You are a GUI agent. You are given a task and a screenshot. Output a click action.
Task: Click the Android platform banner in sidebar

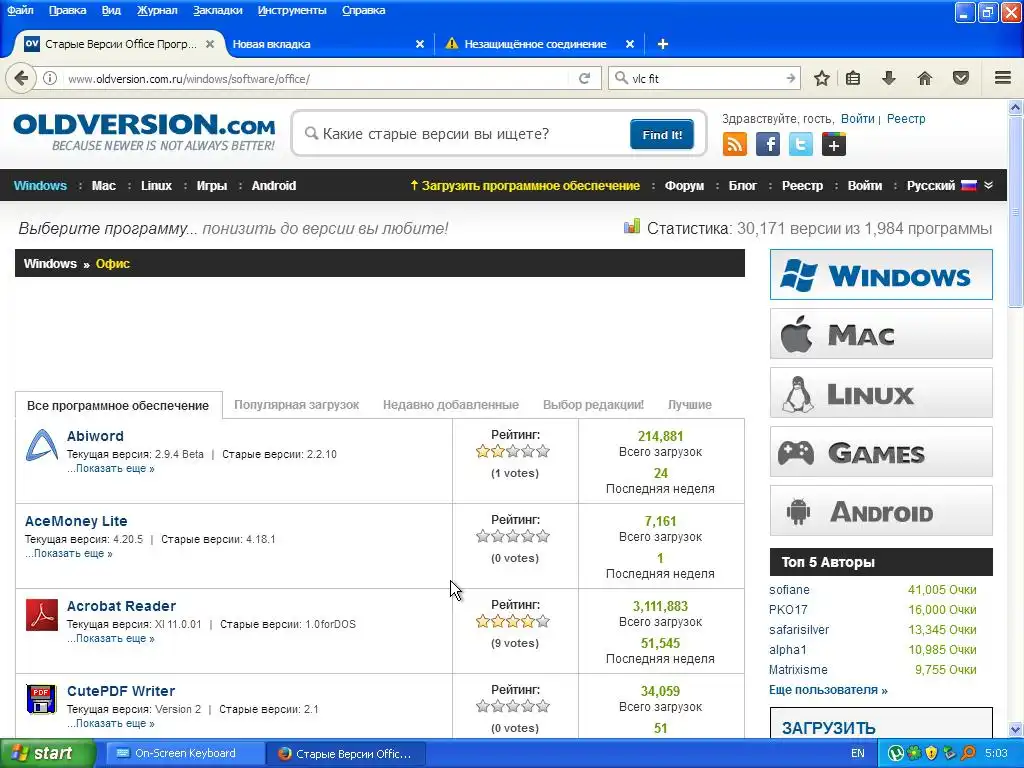pyautogui.click(x=881, y=511)
